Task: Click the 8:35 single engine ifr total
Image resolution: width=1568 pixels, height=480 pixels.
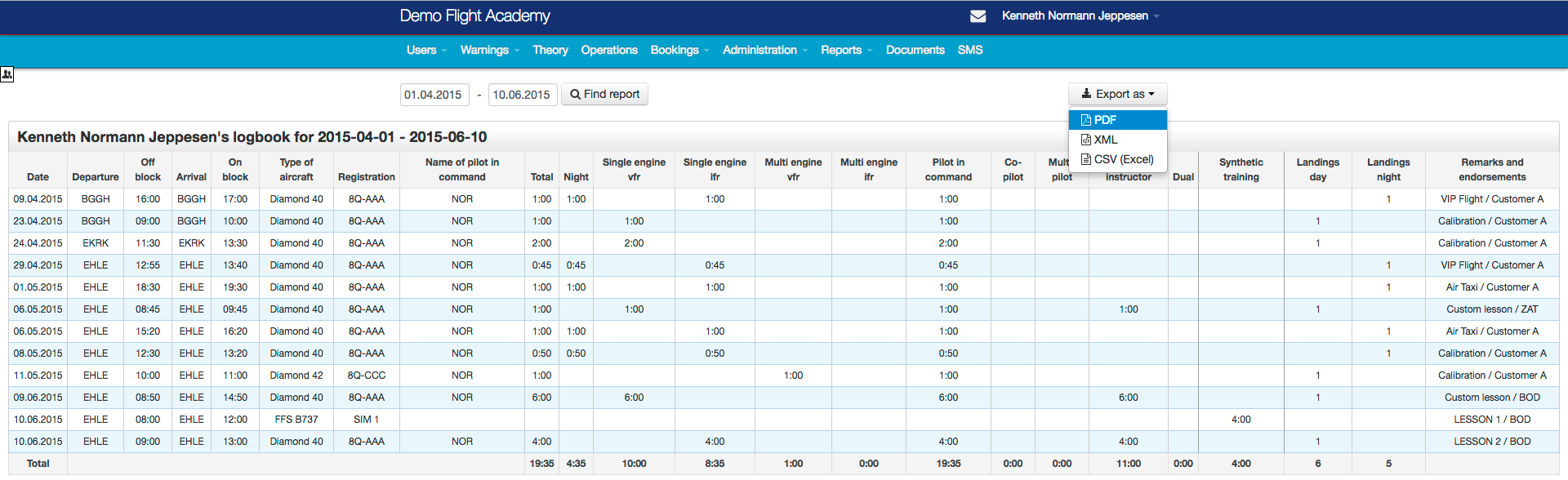Action: [715, 464]
